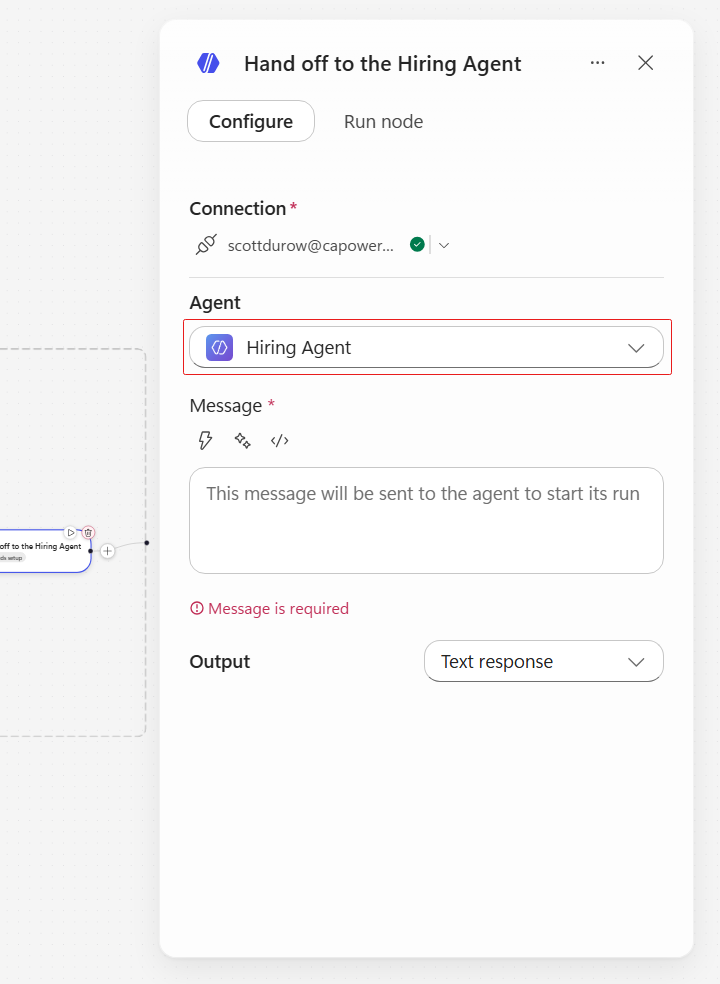Close the Hand off to Hiring Agent panel
720x984 pixels.
[x=645, y=63]
